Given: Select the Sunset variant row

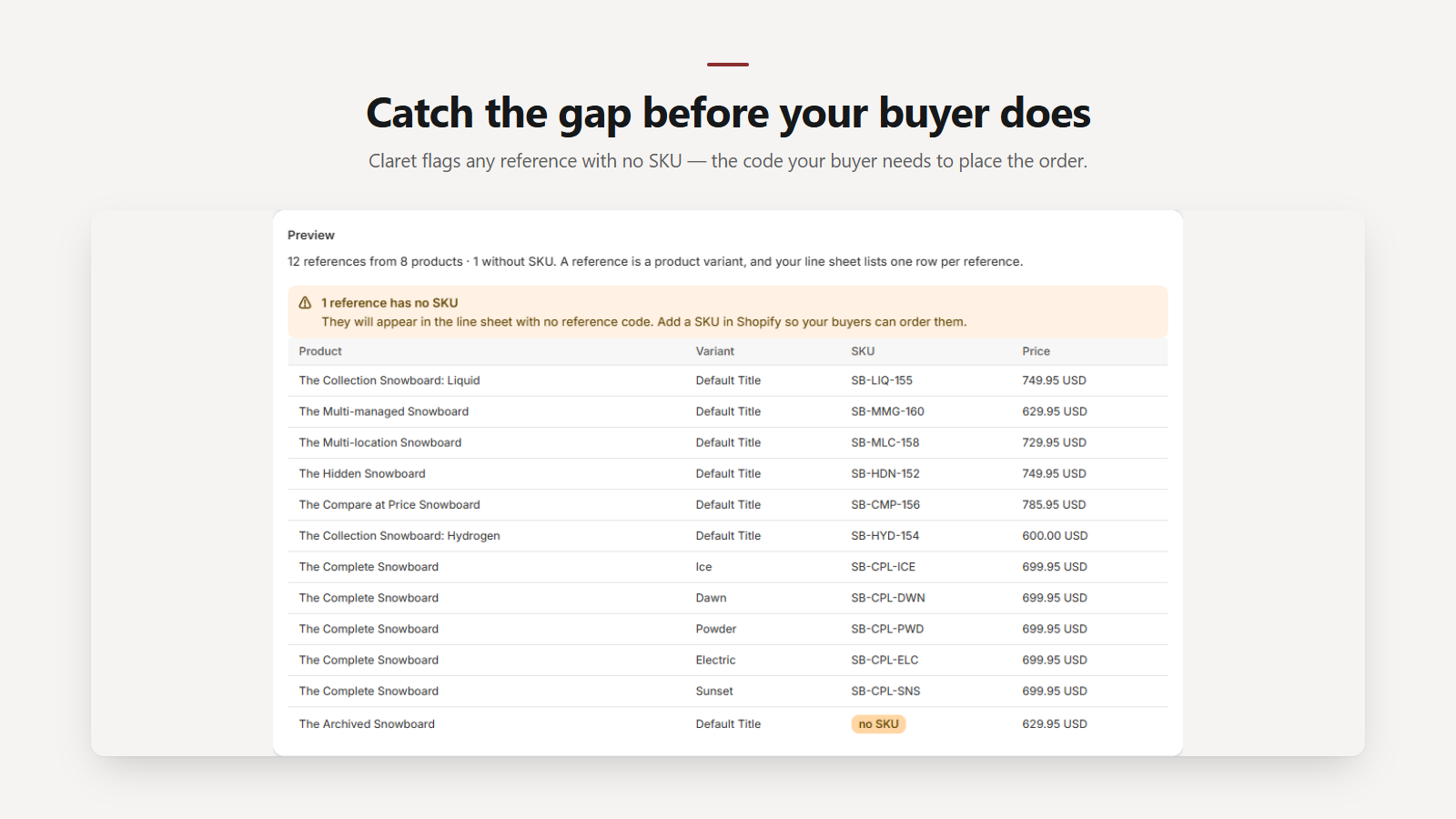Looking at the screenshot, I should coord(728,691).
